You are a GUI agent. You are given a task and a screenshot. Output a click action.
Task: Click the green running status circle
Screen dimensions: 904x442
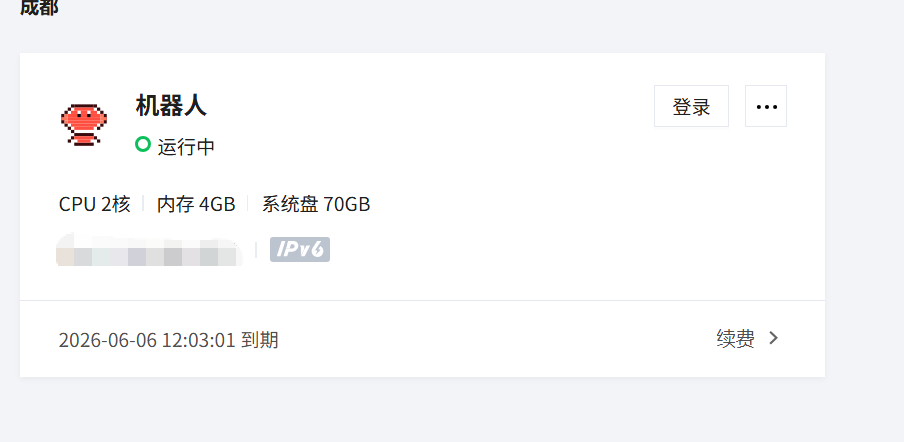pyautogui.click(x=142, y=144)
